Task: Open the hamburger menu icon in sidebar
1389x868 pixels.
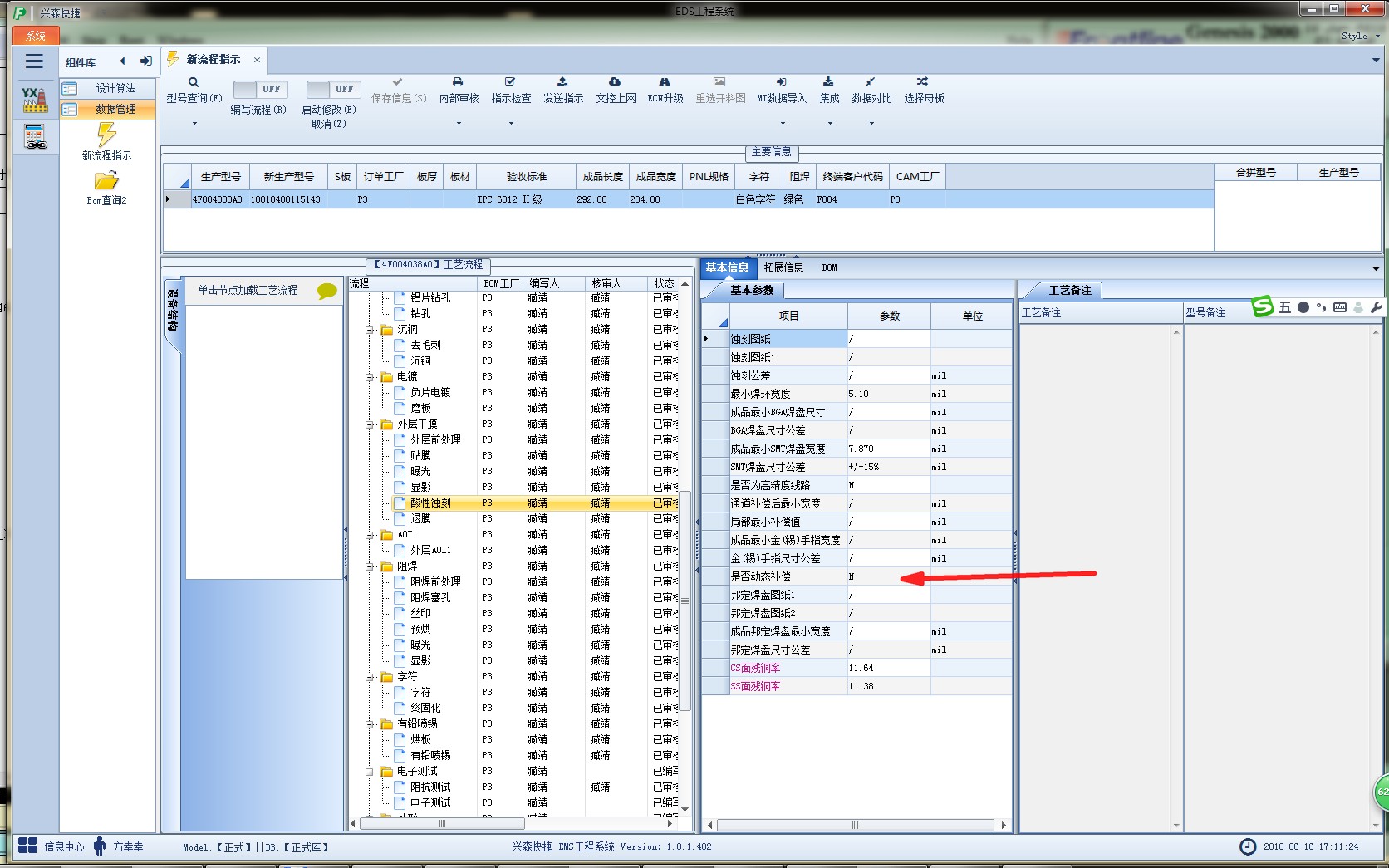Action: click(34, 61)
